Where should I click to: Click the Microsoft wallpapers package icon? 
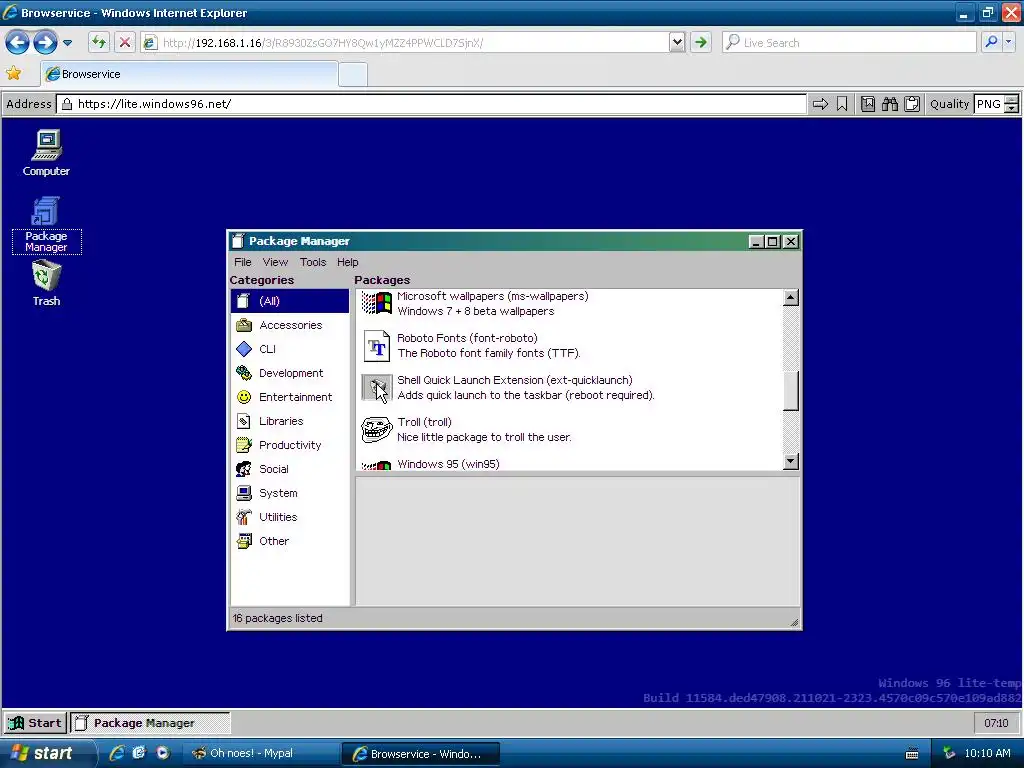[377, 303]
